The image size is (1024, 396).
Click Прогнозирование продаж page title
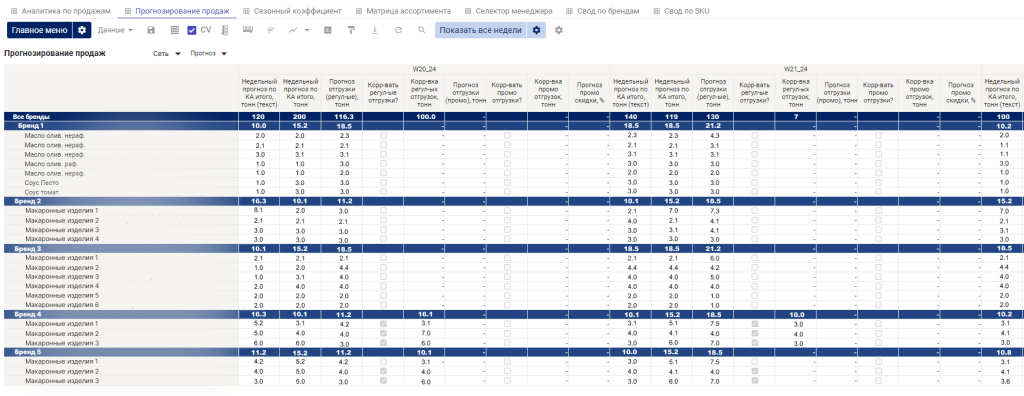(55, 54)
